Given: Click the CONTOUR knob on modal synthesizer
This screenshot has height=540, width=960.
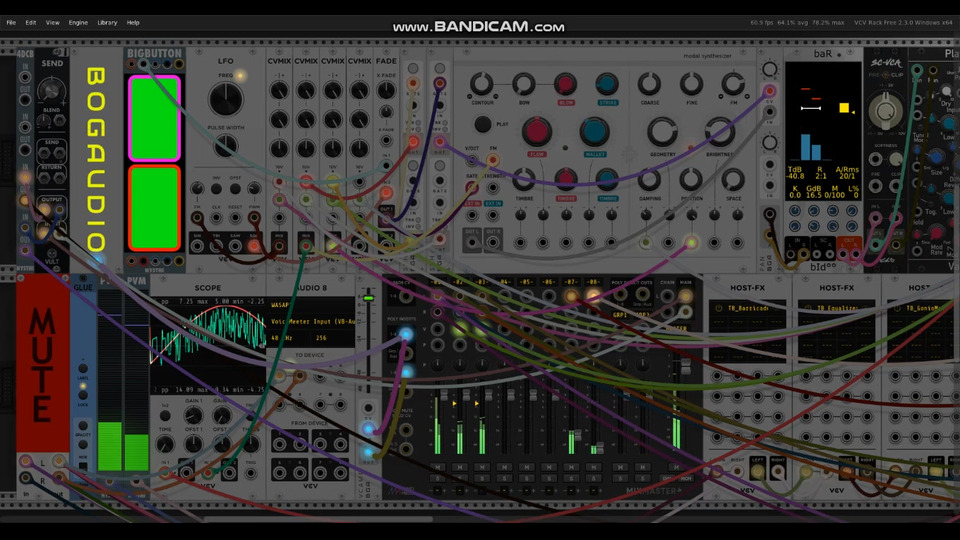Looking at the screenshot, I should click(x=482, y=84).
